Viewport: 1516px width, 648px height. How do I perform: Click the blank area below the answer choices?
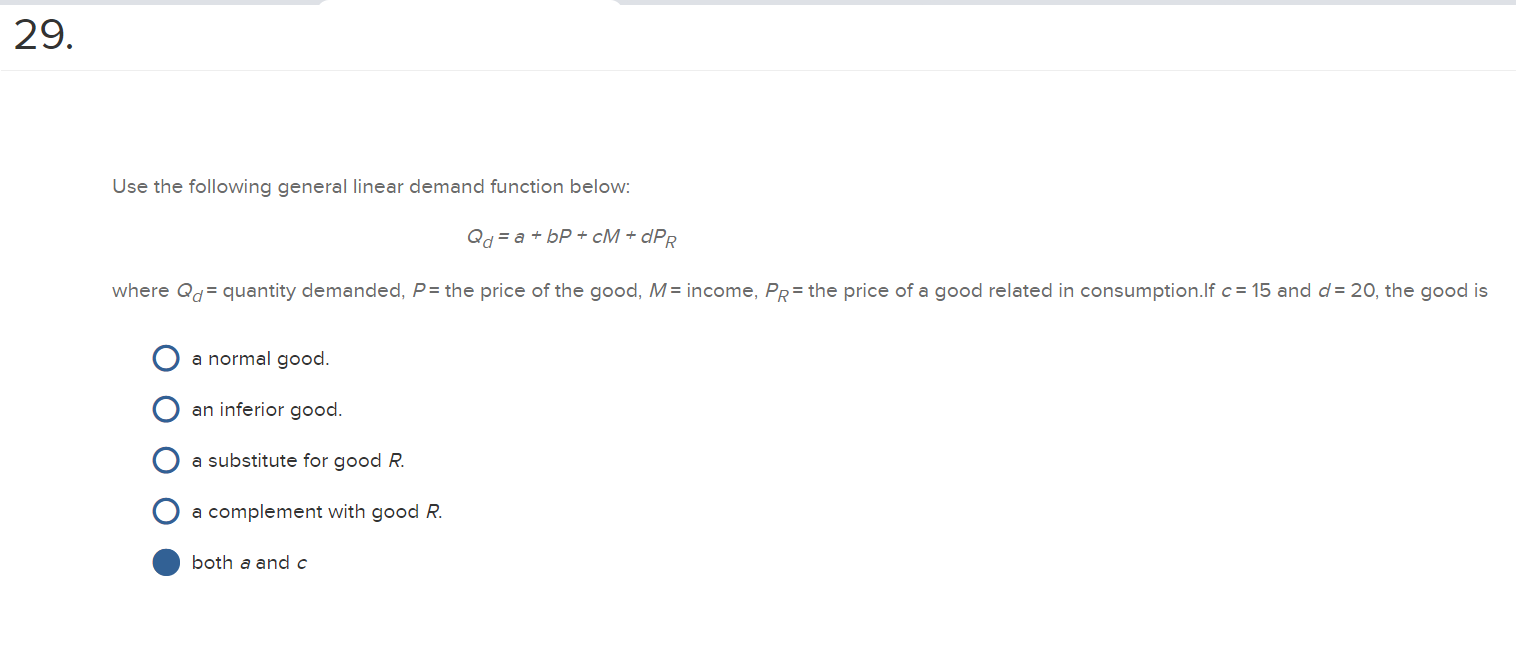pyautogui.click(x=700, y=615)
